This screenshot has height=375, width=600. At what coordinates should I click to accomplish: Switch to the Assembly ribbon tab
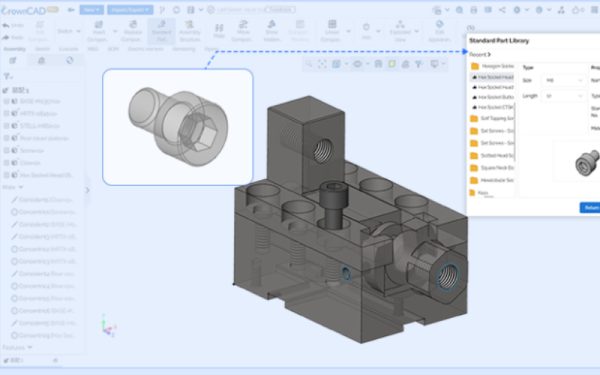click(x=14, y=49)
